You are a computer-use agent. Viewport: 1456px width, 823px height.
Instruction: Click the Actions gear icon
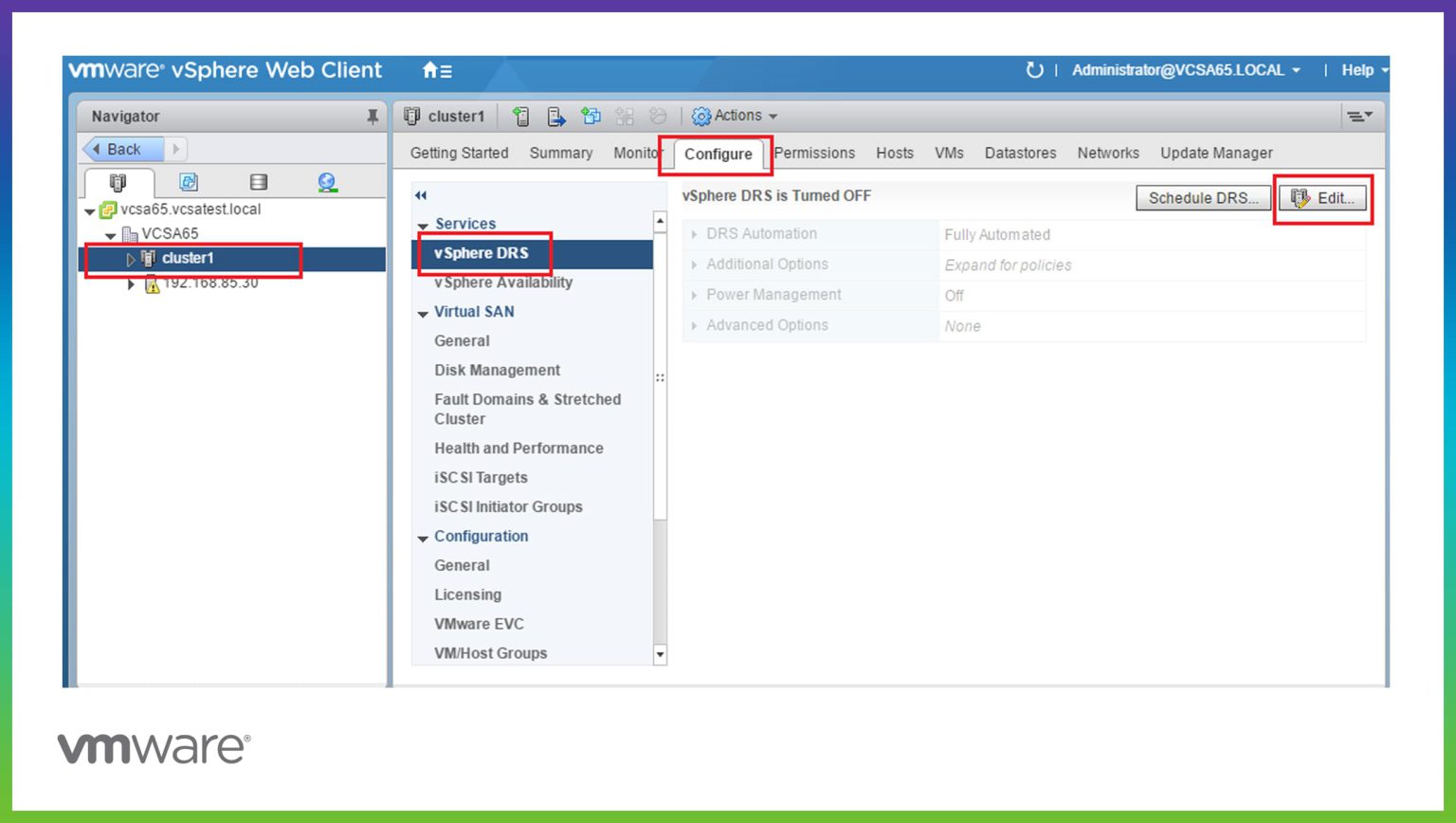pyautogui.click(x=701, y=116)
